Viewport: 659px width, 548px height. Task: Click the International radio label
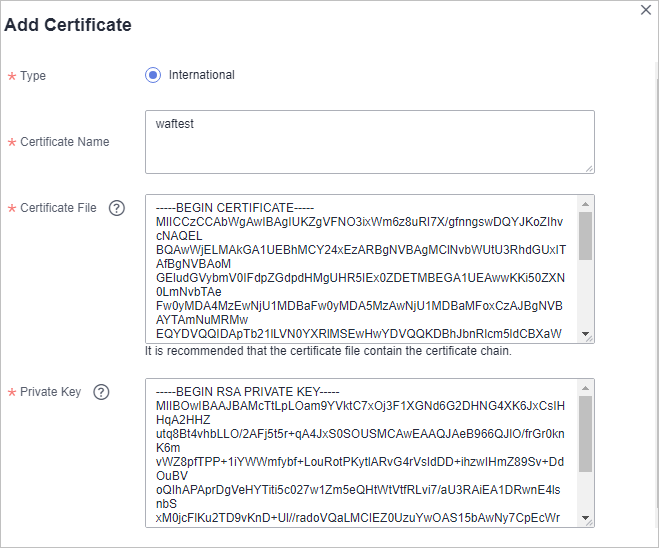pos(201,75)
